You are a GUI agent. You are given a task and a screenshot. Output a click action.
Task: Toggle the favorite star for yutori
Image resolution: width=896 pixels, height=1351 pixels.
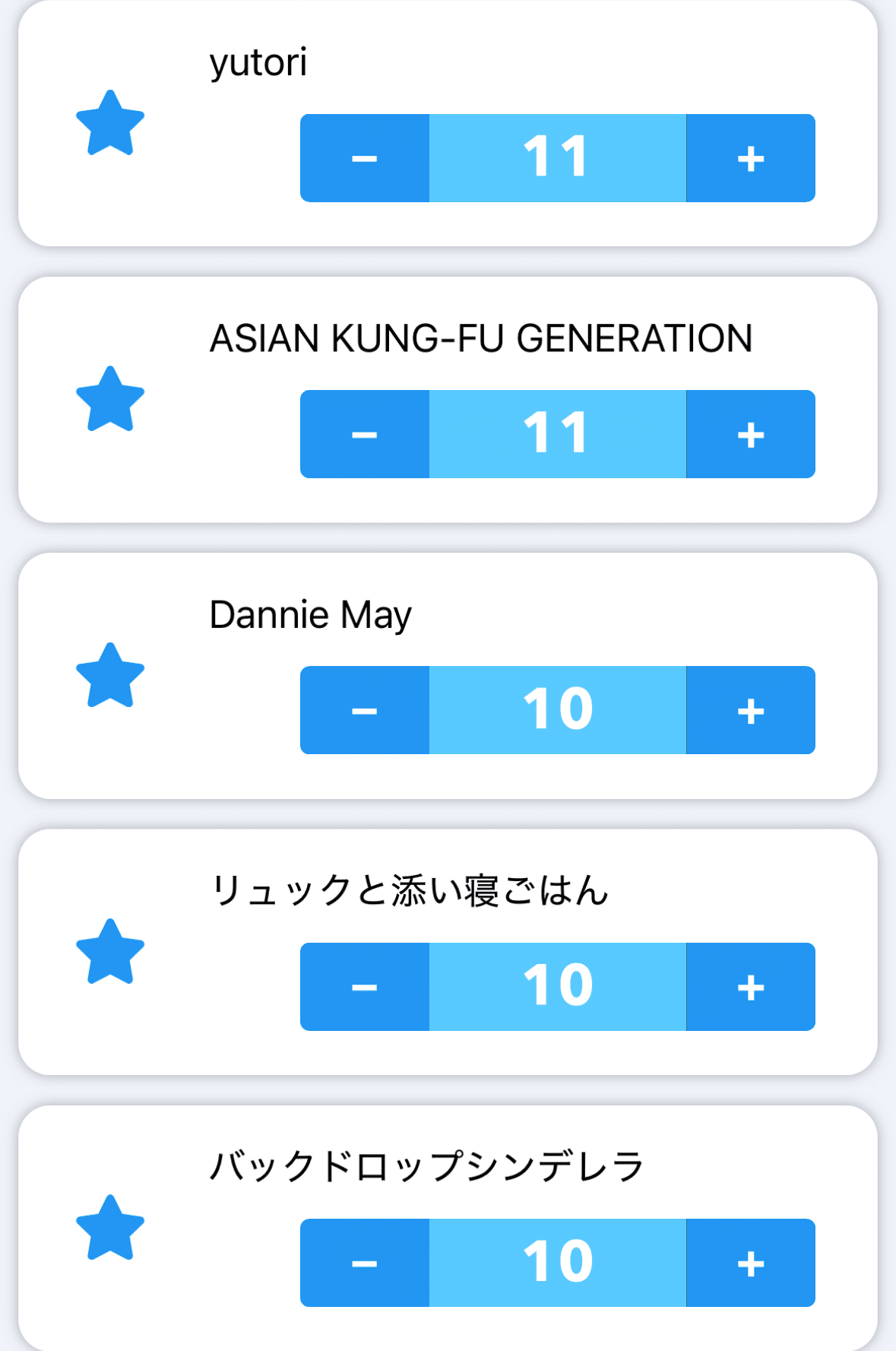point(110,123)
